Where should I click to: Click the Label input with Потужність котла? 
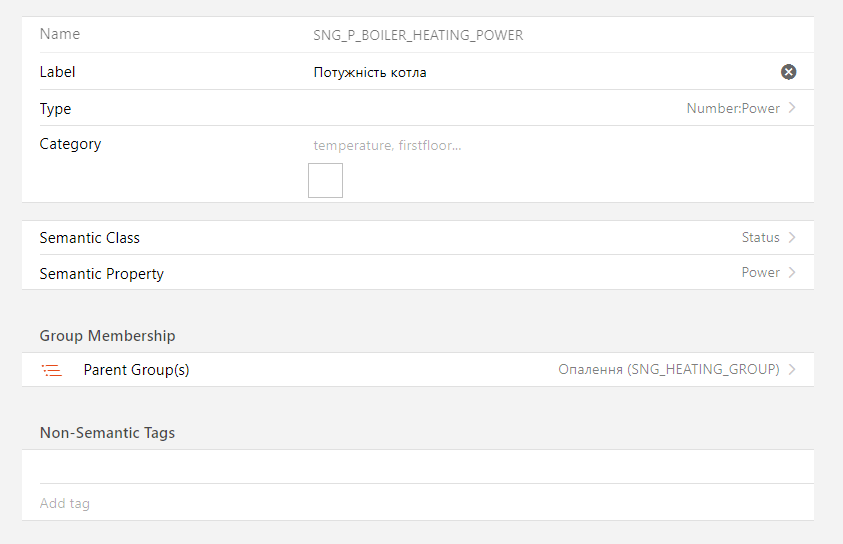pyautogui.click(x=540, y=72)
